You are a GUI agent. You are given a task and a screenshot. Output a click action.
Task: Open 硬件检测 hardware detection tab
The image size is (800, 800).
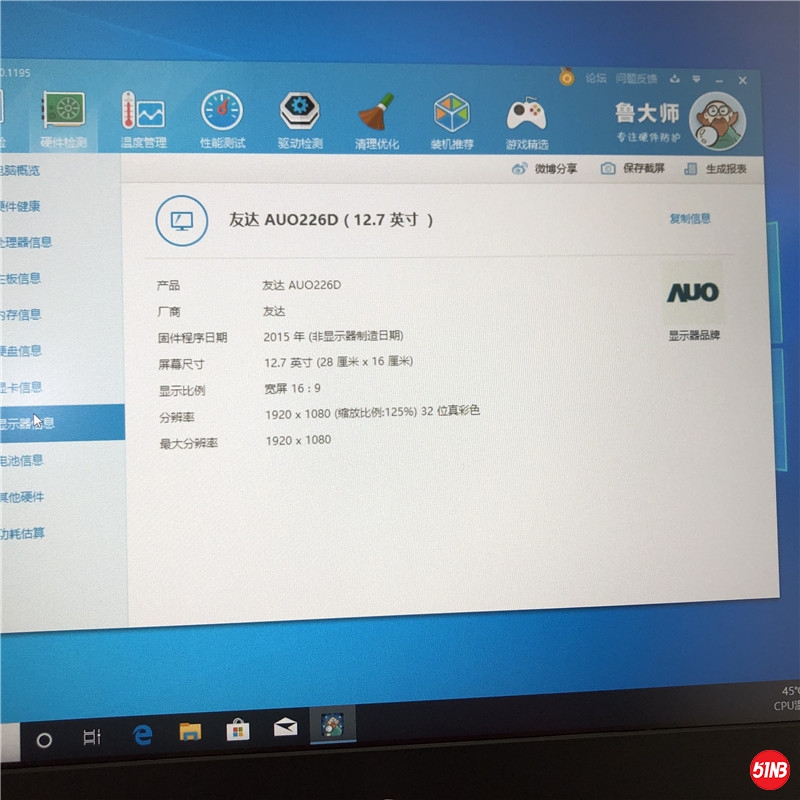pyautogui.click(x=63, y=120)
